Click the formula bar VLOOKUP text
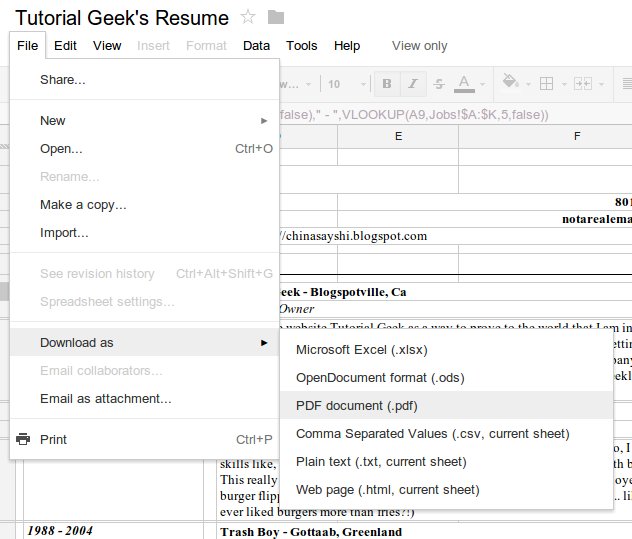This screenshot has height=539, width=632. 414,115
